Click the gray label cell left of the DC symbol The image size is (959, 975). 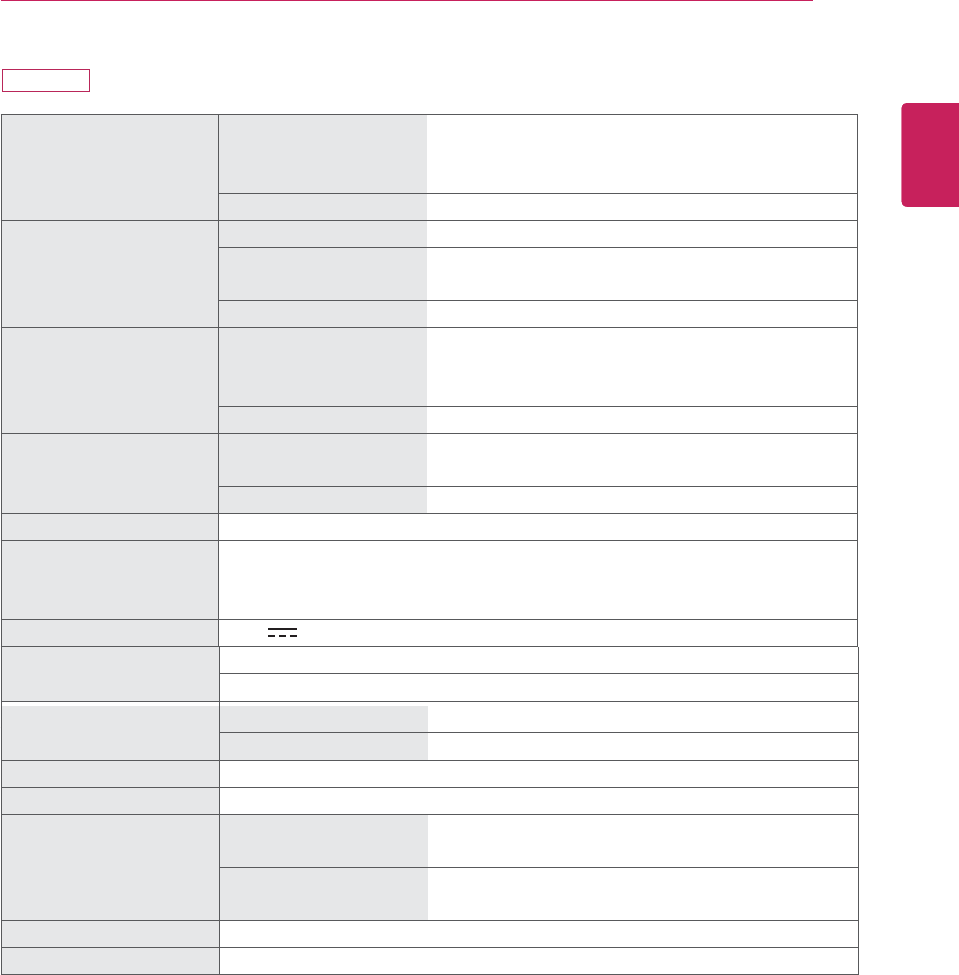click(x=110, y=633)
